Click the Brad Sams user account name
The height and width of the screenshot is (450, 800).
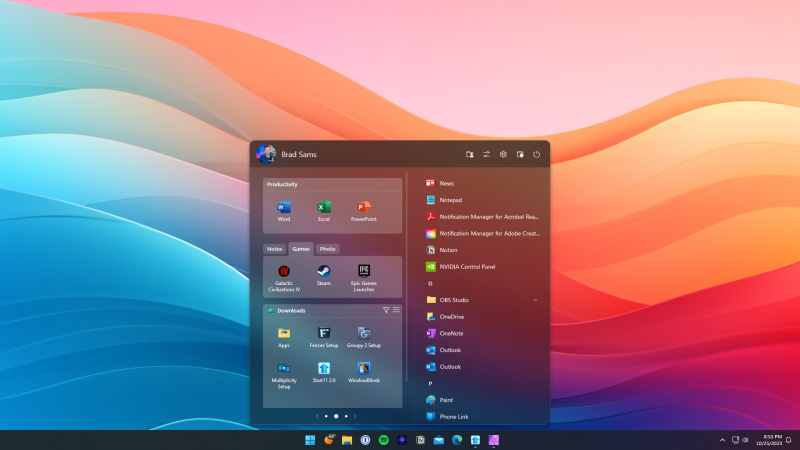pyautogui.click(x=299, y=155)
